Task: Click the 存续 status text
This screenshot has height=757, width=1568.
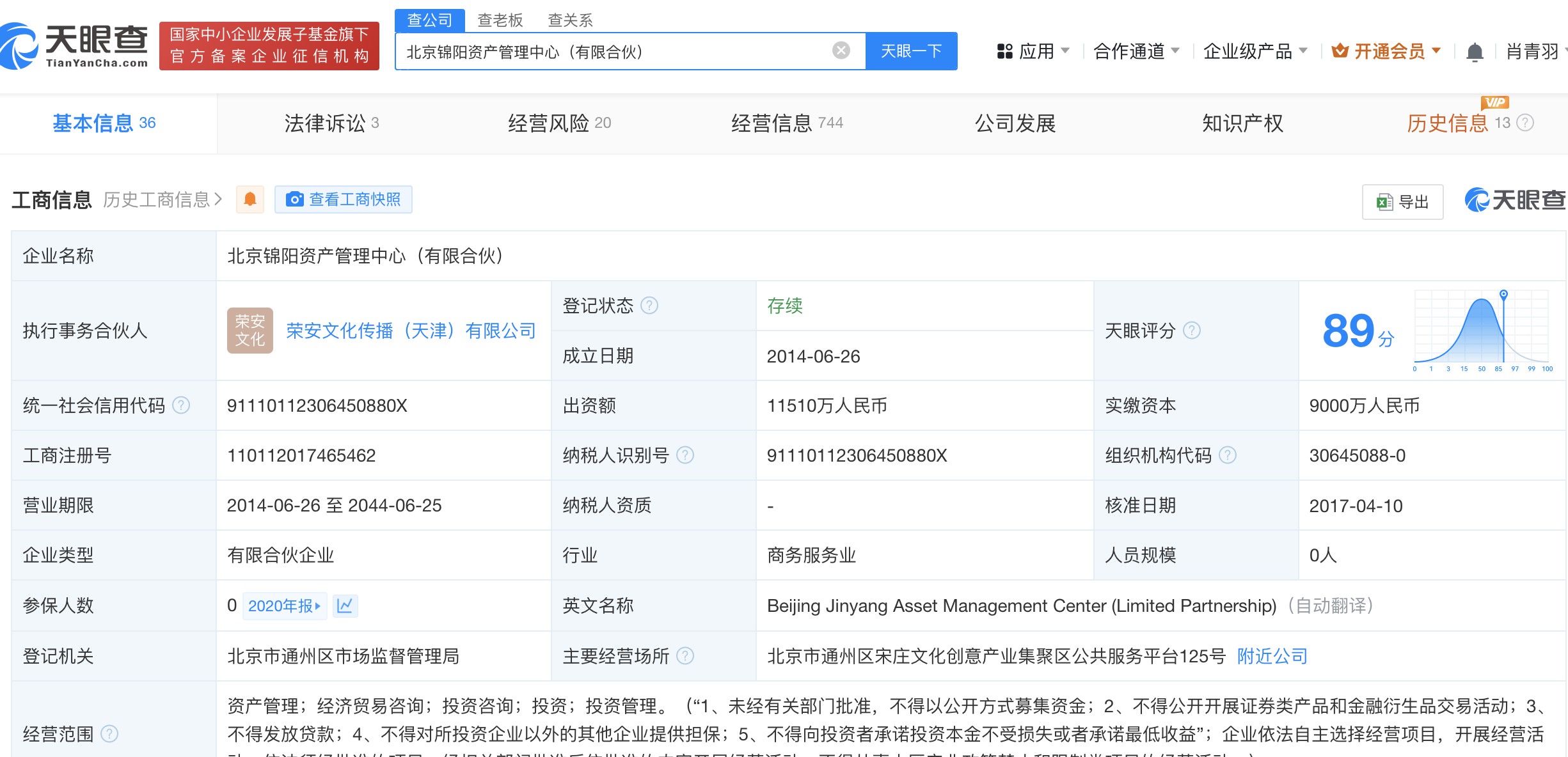Action: pyautogui.click(x=785, y=306)
